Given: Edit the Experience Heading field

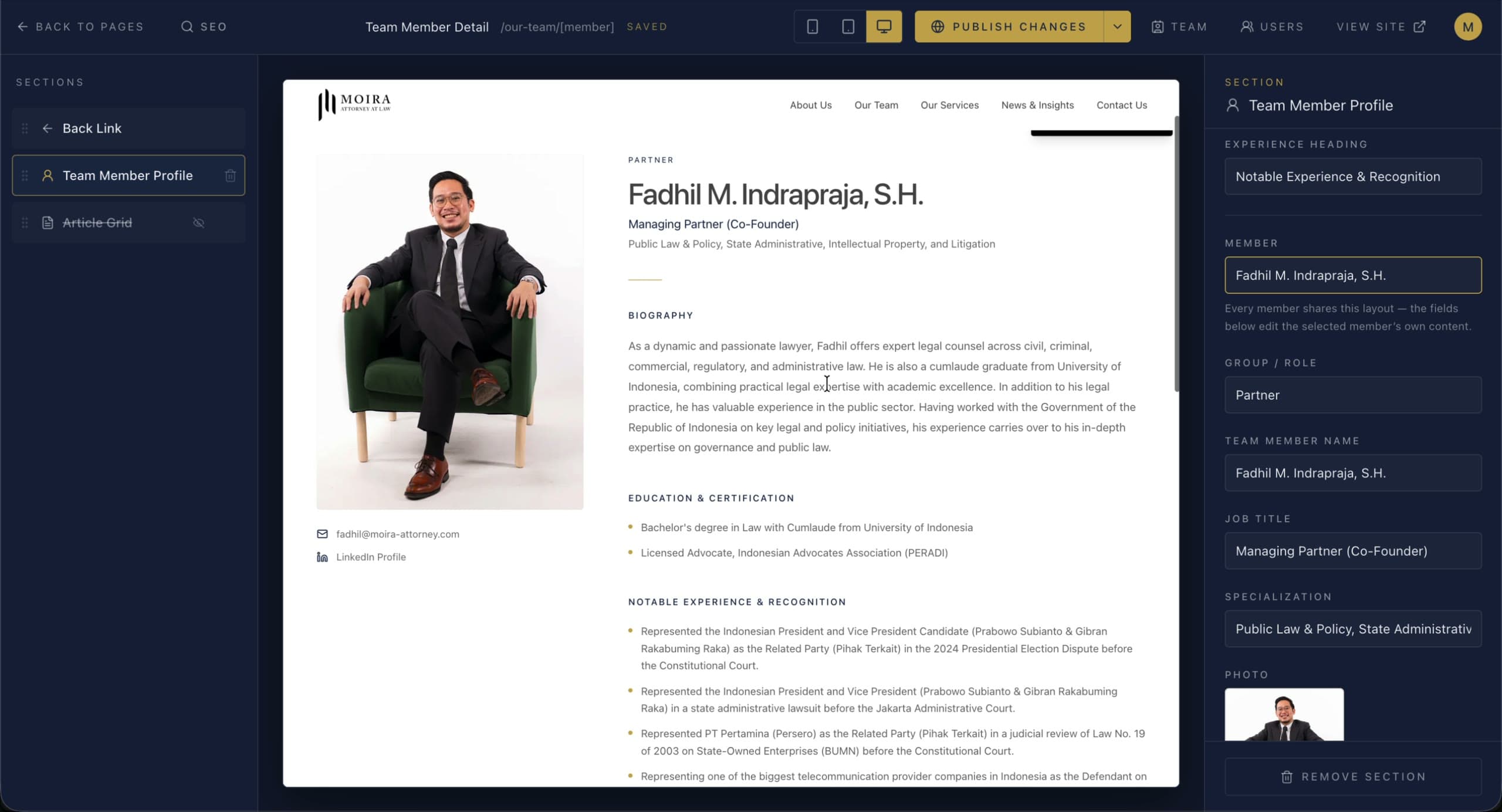Looking at the screenshot, I should tap(1353, 177).
